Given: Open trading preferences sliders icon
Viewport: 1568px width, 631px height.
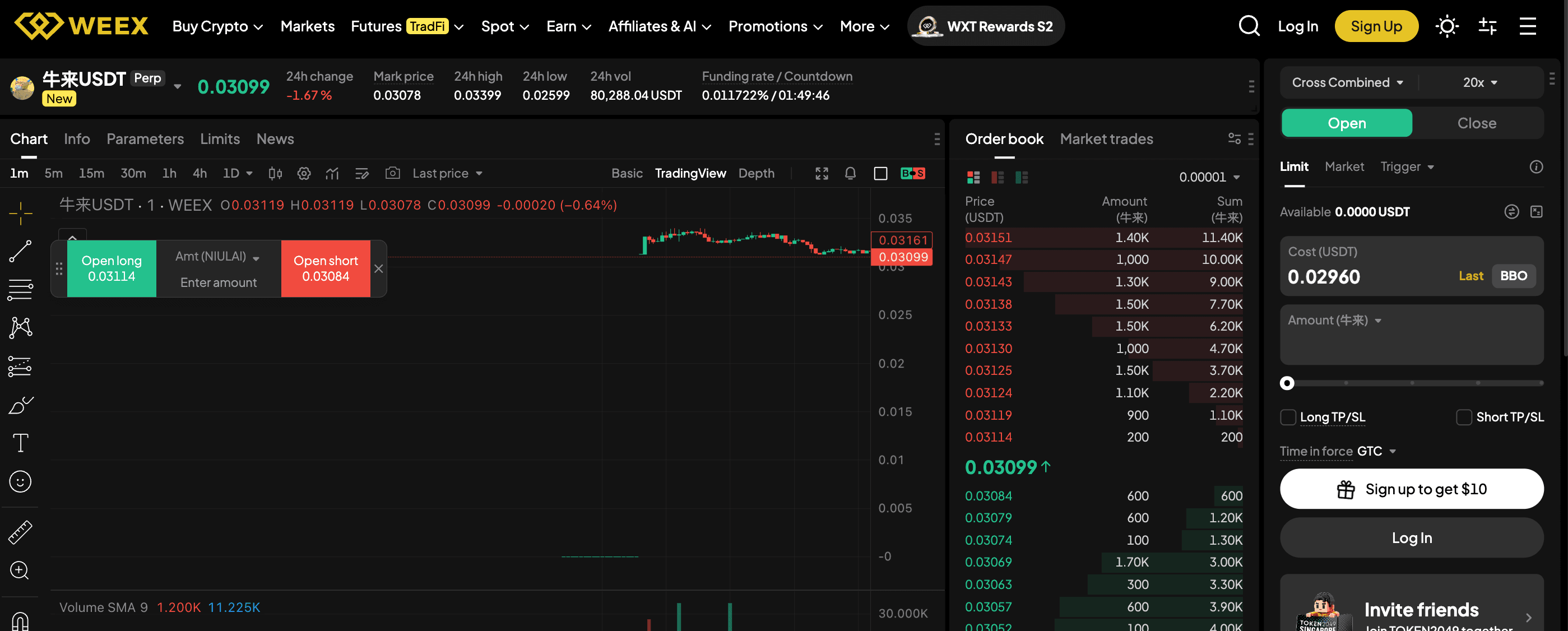Looking at the screenshot, I should pos(1487,26).
